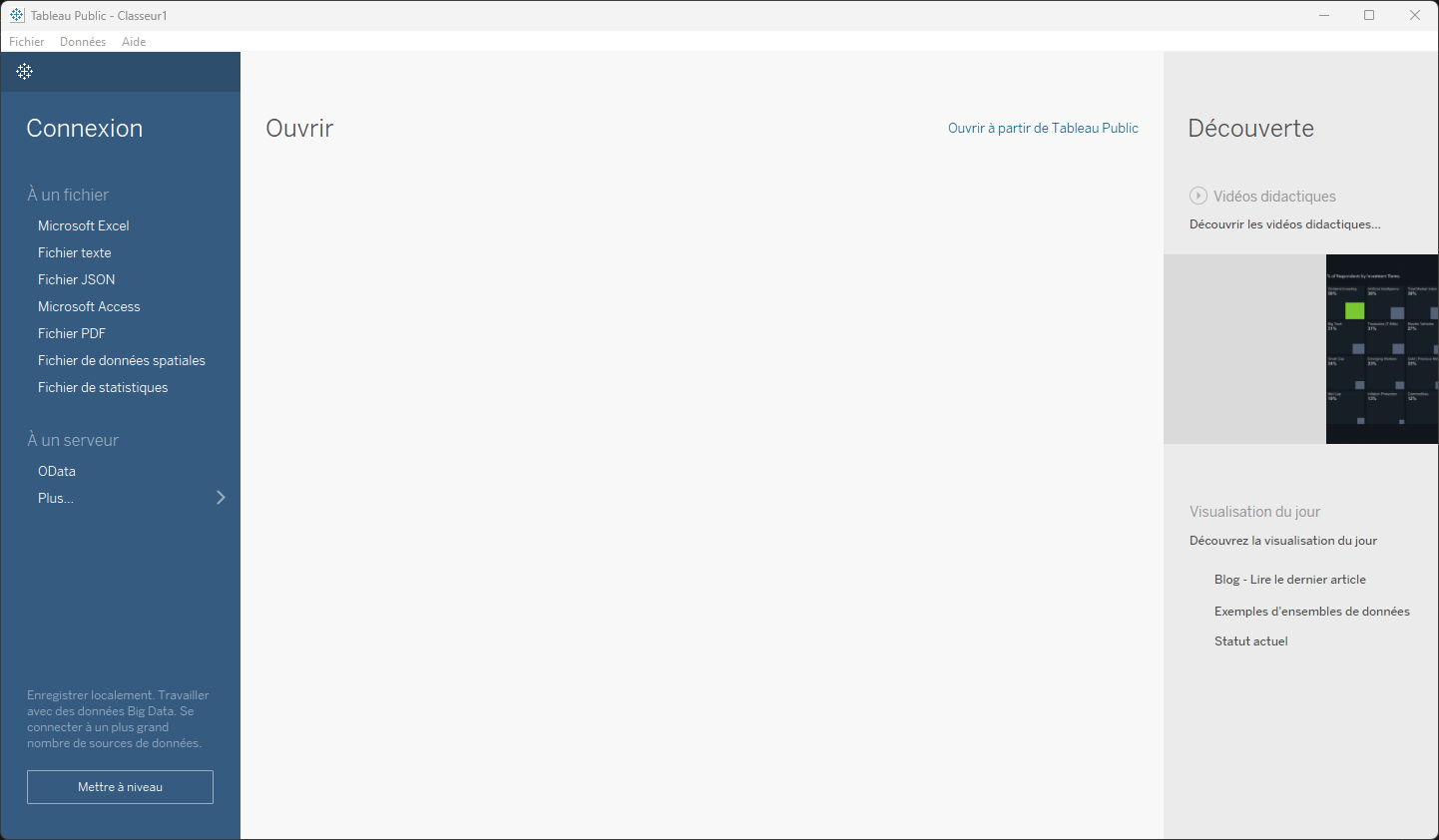Screen dimensions: 1439x840
Task: Select Microsoft Access connector
Action: [89, 306]
